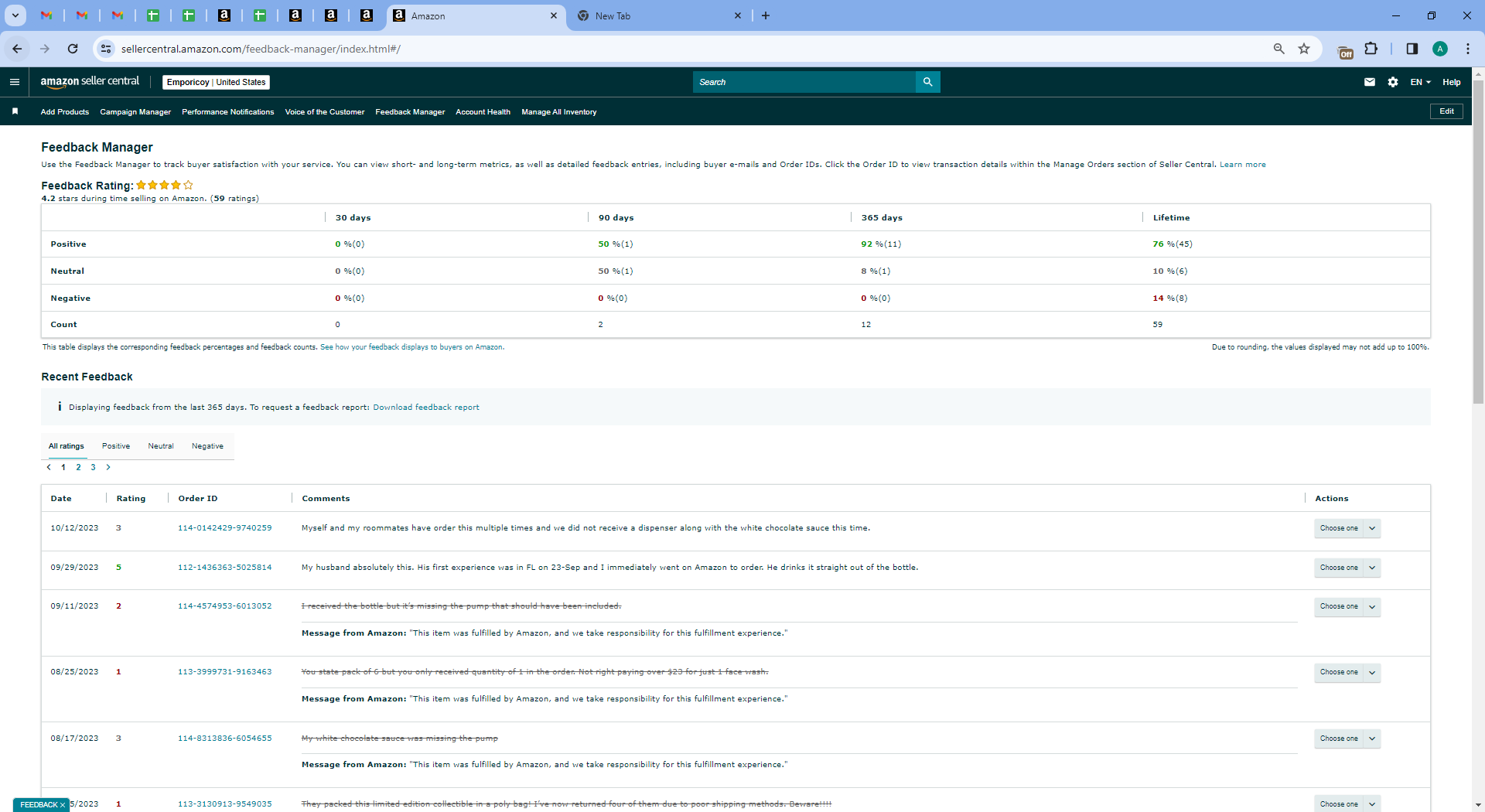This screenshot has height=812, width=1485.
Task: Open Voice of the Customer
Action: click(325, 112)
